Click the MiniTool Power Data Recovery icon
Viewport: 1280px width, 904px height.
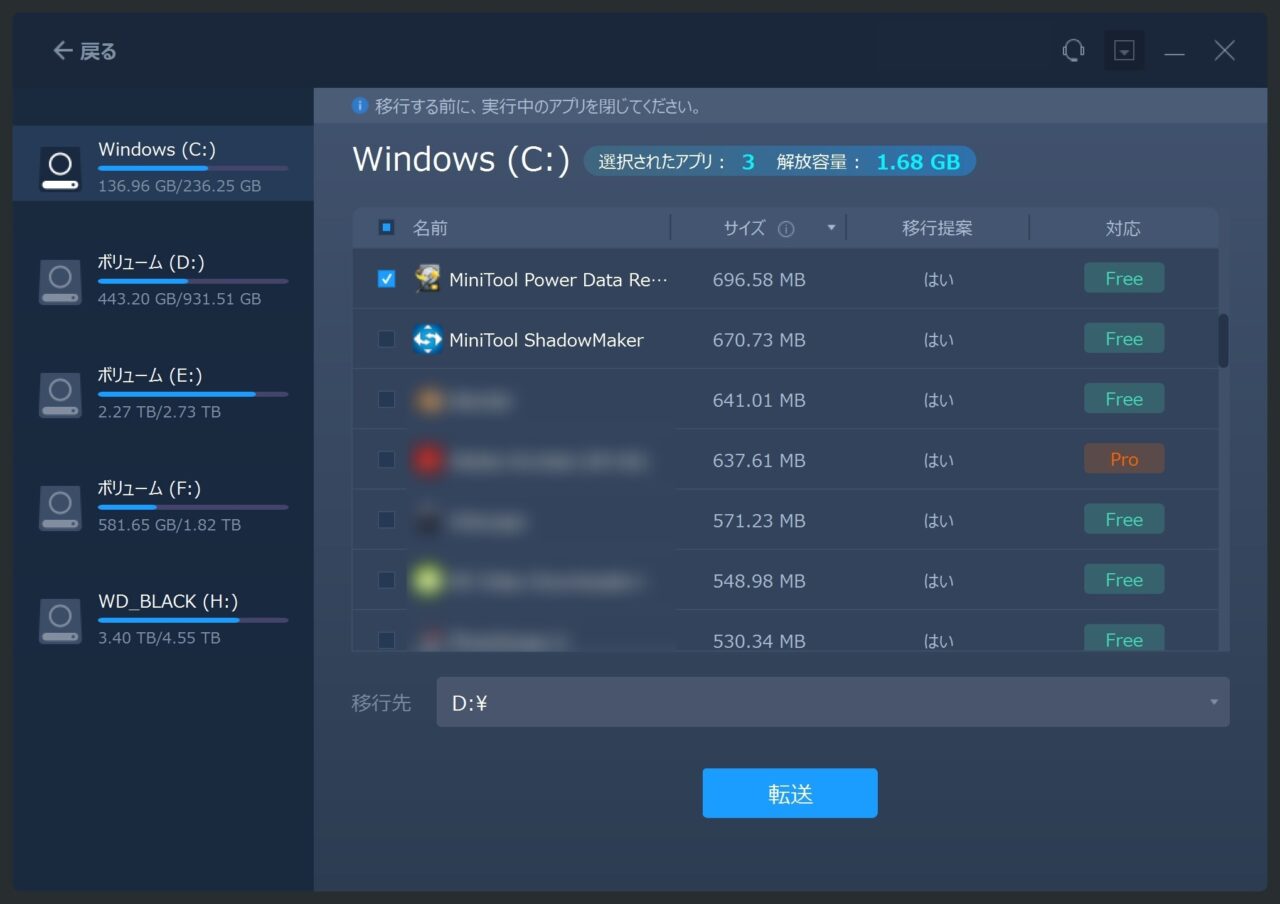coord(428,279)
